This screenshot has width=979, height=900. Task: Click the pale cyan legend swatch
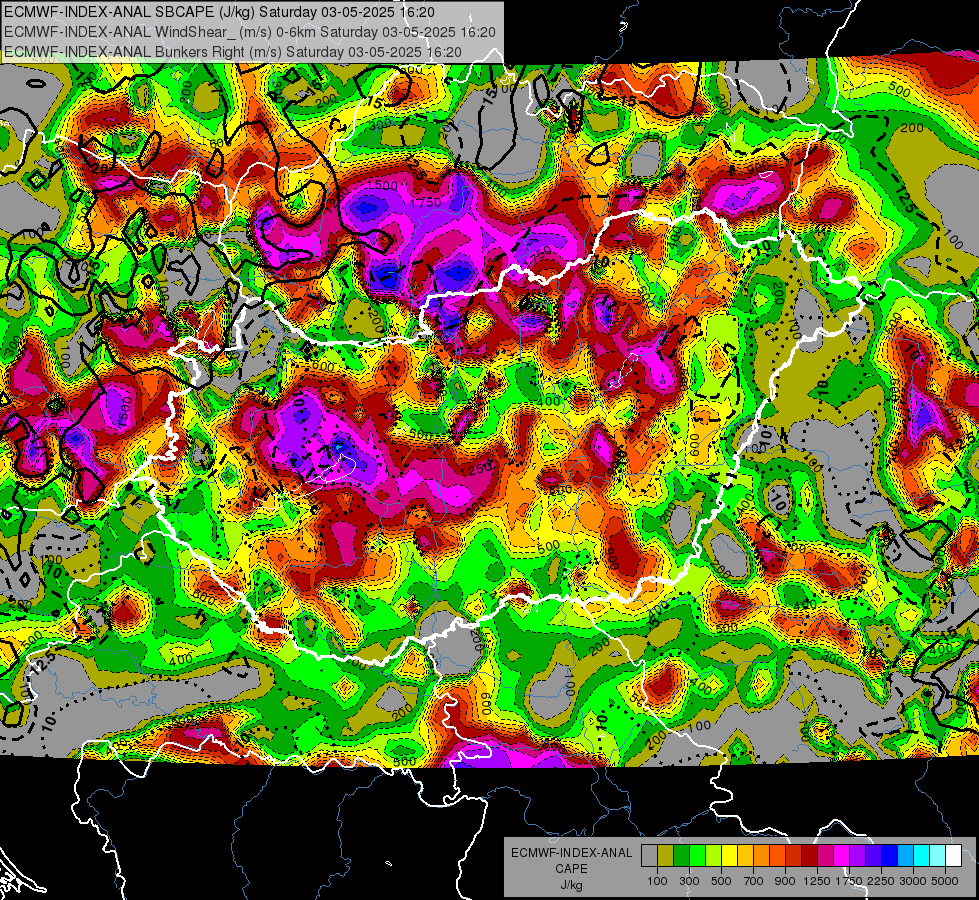pyautogui.click(x=938, y=856)
